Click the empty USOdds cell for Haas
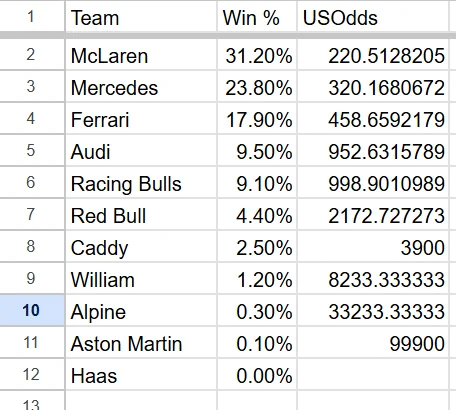 coord(373,375)
